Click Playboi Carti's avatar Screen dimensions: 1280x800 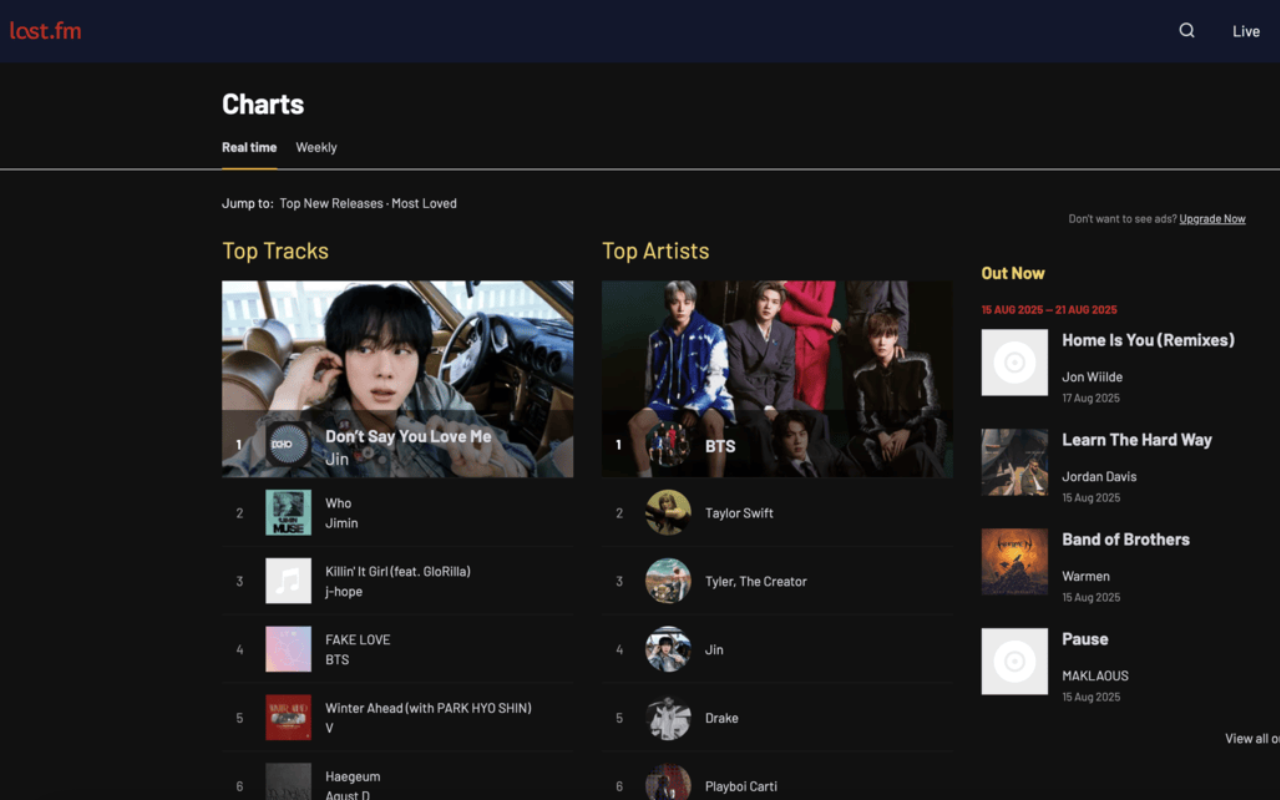(x=668, y=783)
